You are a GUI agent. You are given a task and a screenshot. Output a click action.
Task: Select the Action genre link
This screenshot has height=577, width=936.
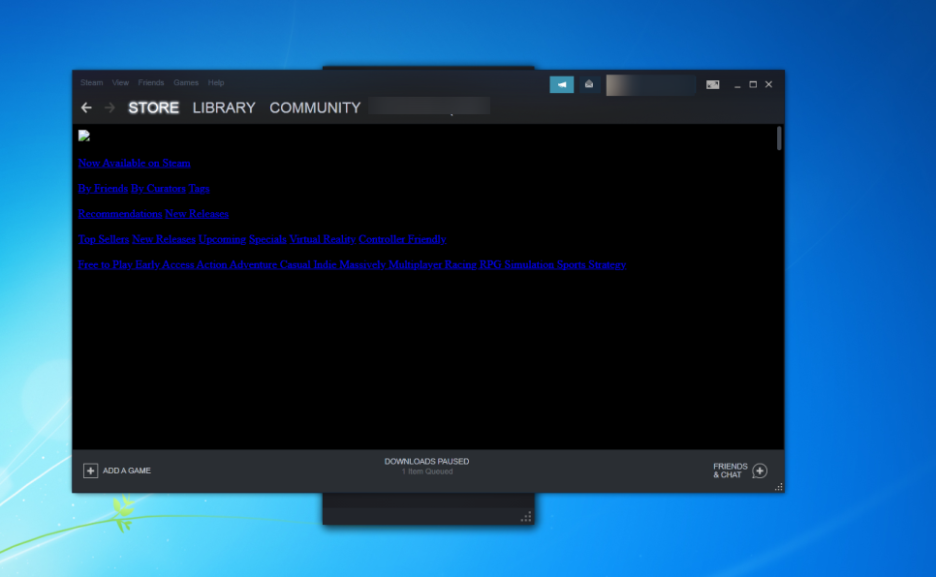(x=212, y=264)
